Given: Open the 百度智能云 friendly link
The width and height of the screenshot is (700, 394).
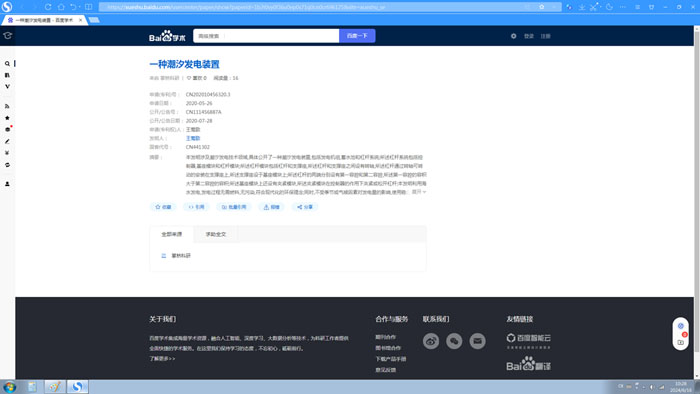Looking at the screenshot, I should [529, 341].
